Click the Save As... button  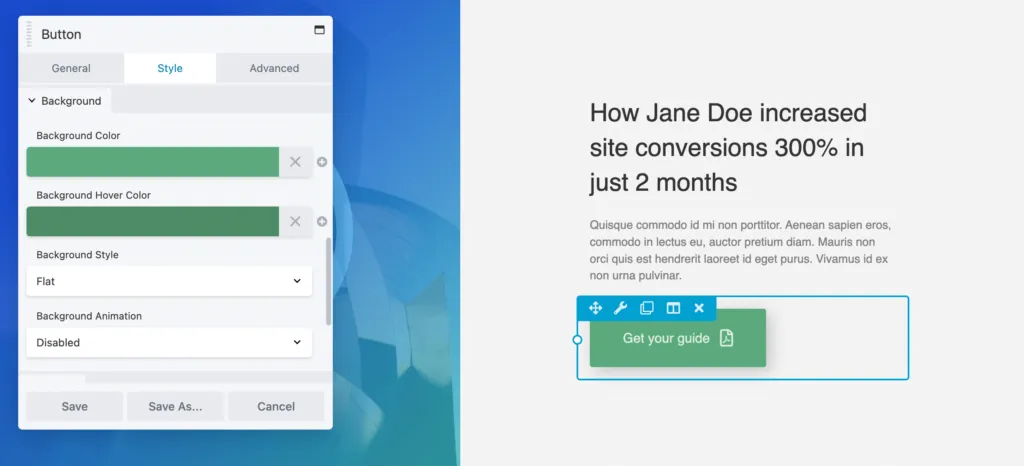click(x=175, y=406)
